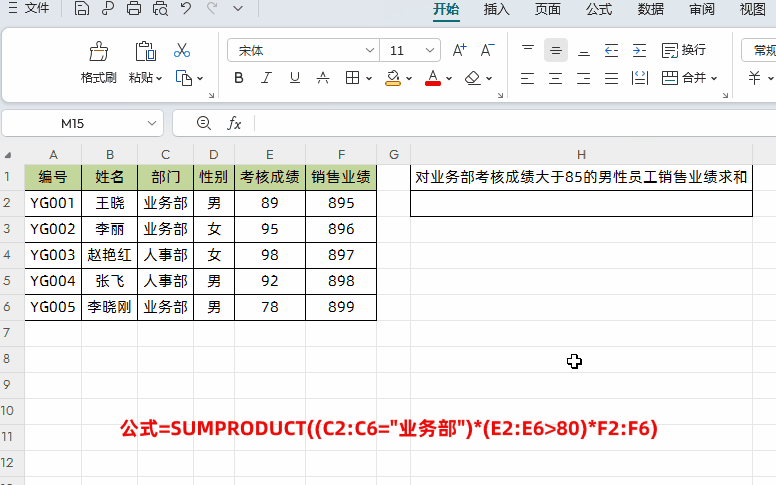The image size is (776, 485).
Task: Expand the font color dropdown arrow
Action: 449,78
